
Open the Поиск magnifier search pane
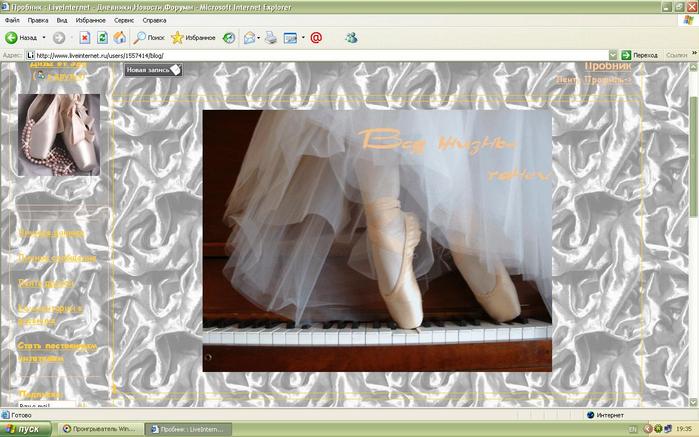pyautogui.click(x=149, y=38)
